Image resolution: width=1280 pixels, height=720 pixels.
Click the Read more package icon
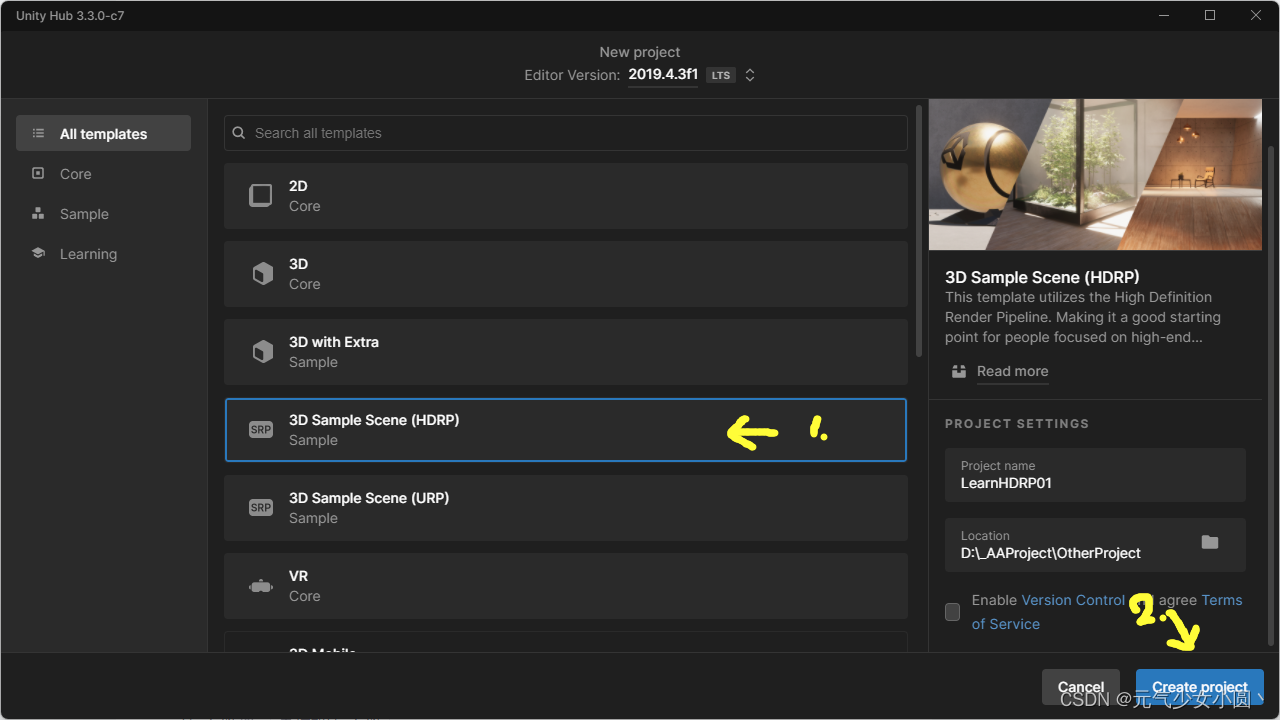coord(959,371)
